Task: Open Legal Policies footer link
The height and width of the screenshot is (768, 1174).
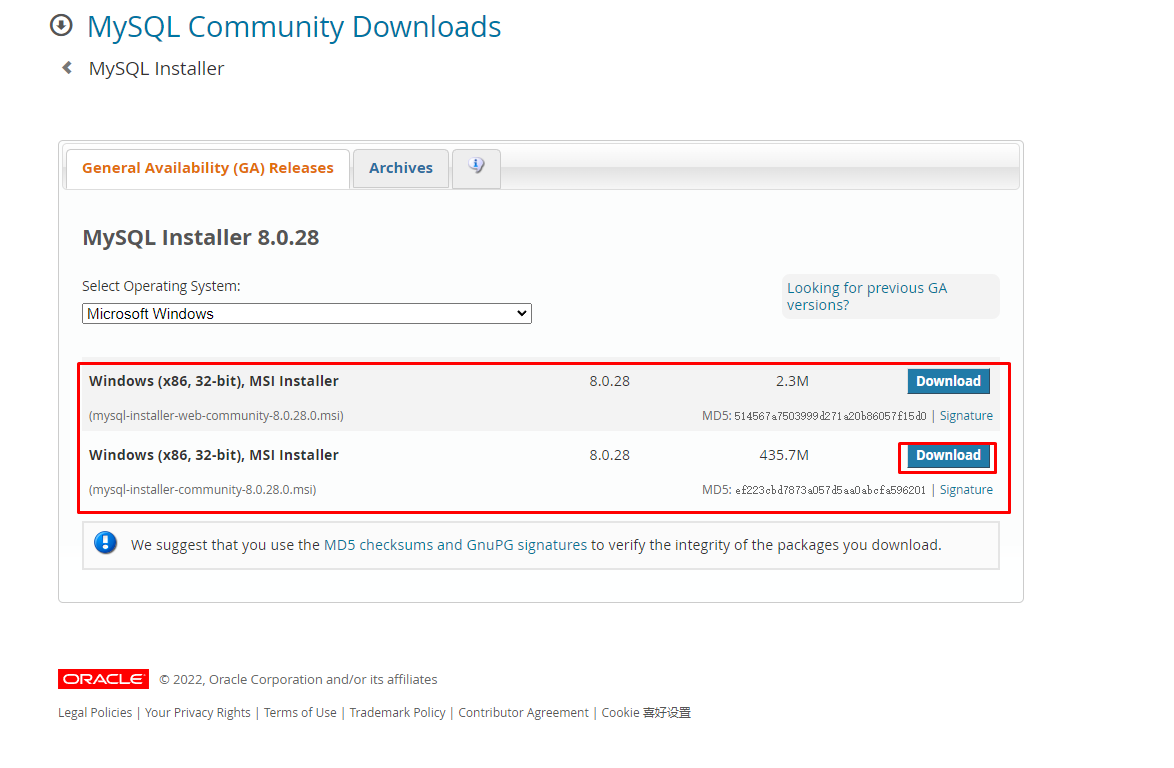Action: tap(95, 713)
